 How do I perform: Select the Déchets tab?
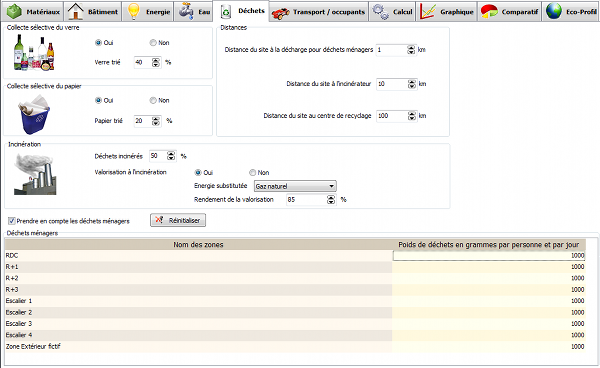241,11
